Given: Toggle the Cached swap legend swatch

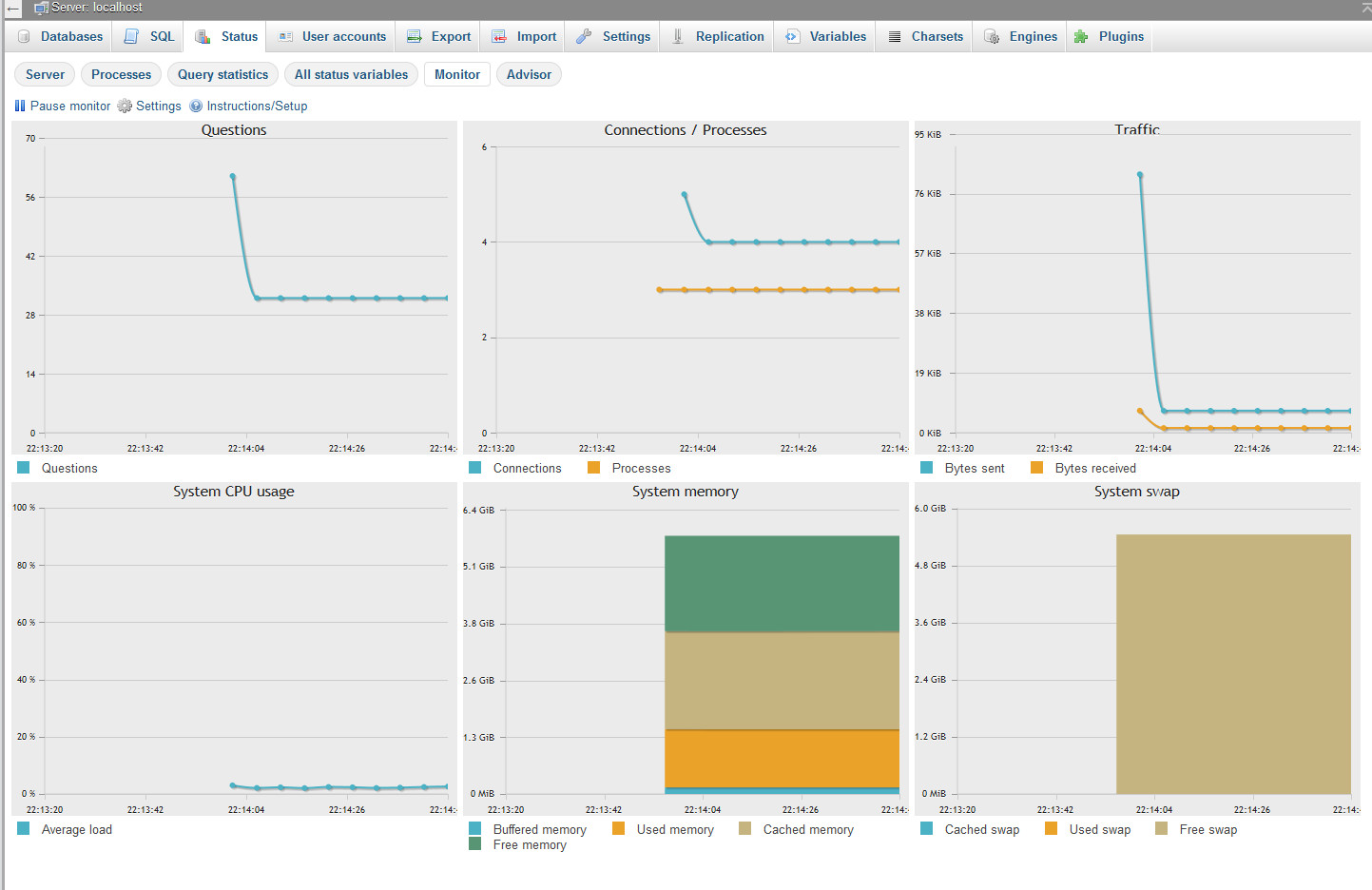Looking at the screenshot, I should (x=926, y=828).
